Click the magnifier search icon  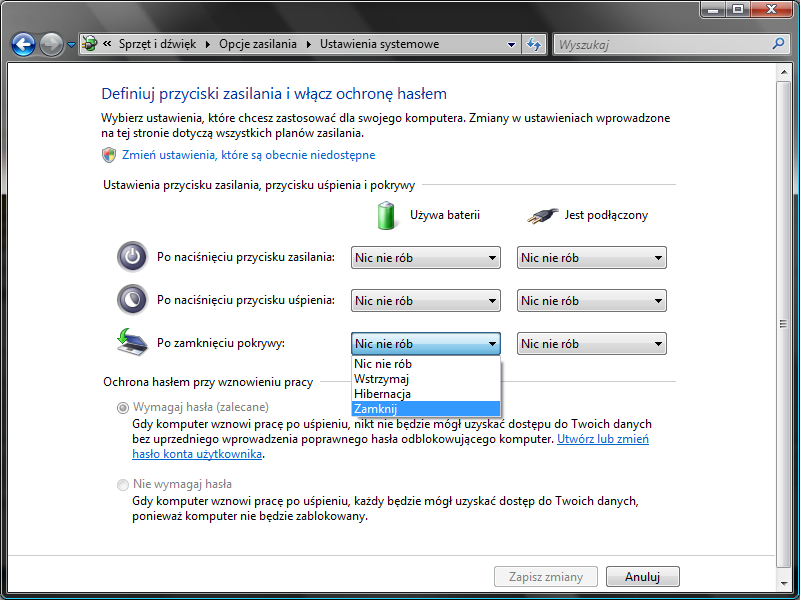(778, 44)
